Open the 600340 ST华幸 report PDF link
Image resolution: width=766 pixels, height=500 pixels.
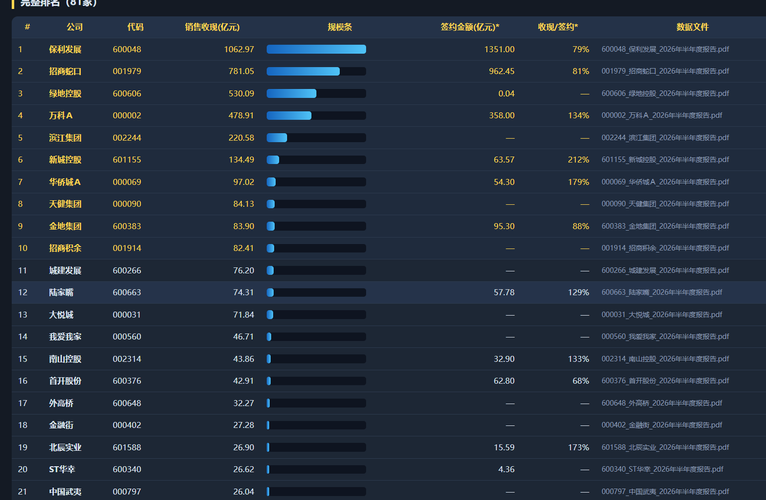coord(662,469)
